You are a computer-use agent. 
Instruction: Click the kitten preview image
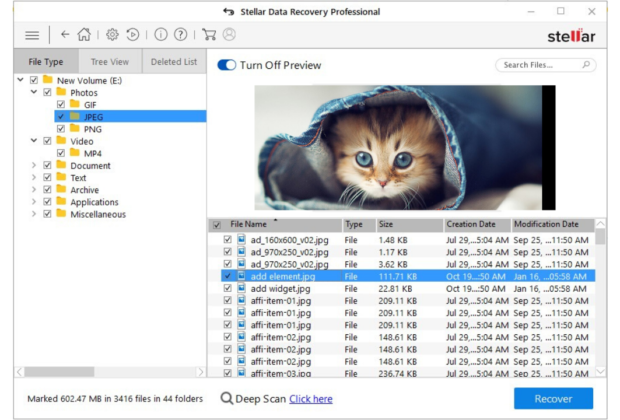point(405,147)
